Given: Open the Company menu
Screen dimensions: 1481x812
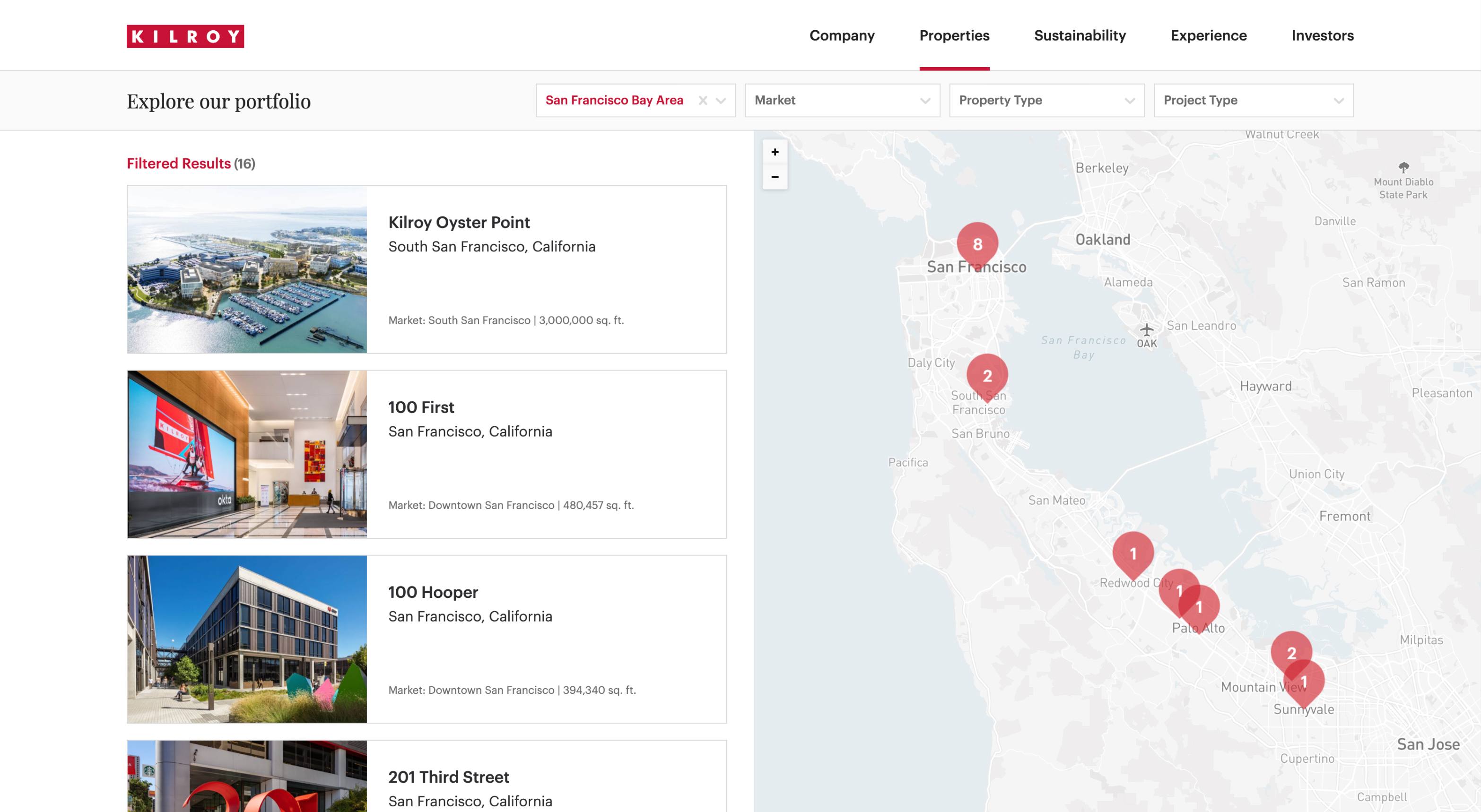Looking at the screenshot, I should click(842, 35).
